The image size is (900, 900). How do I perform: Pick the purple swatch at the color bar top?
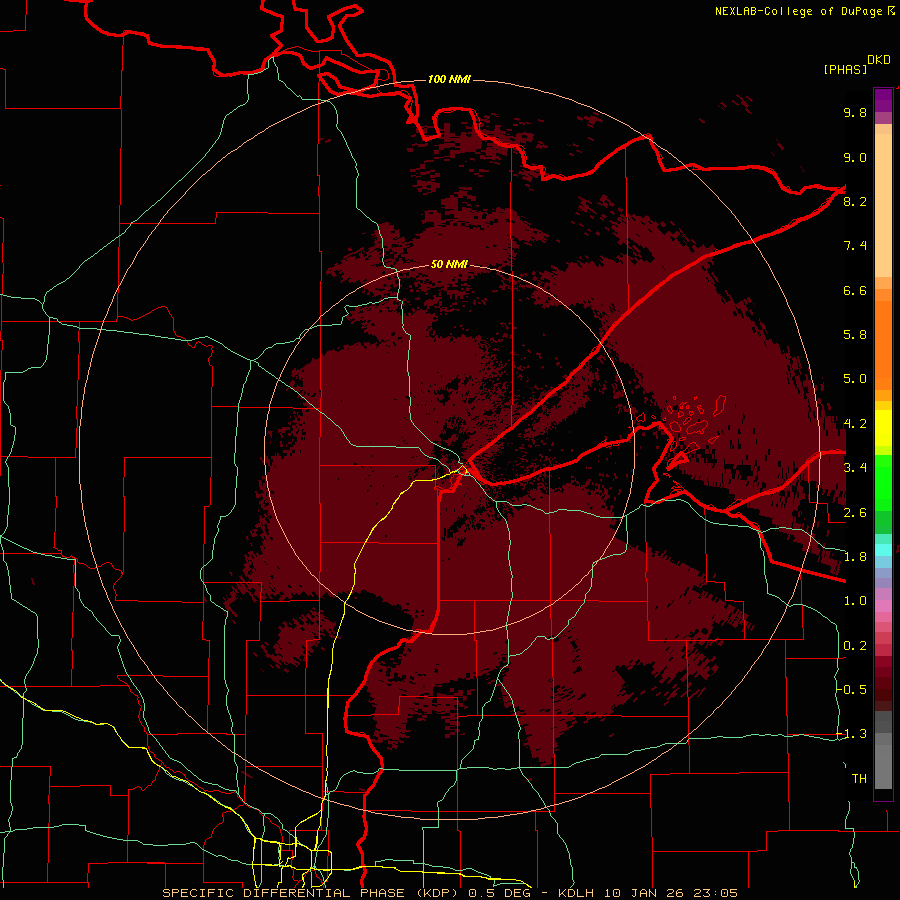[883, 99]
